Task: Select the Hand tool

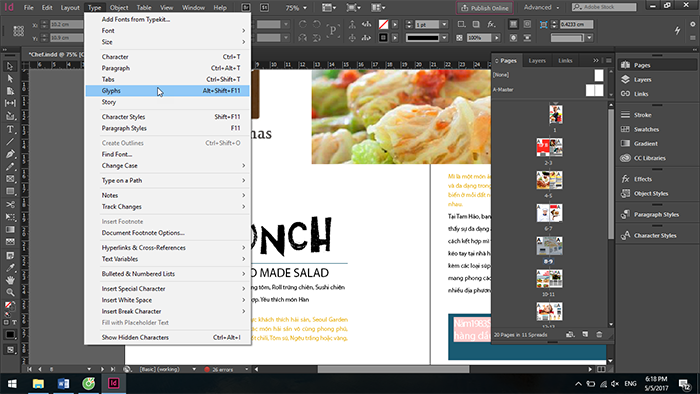Action: [10, 280]
